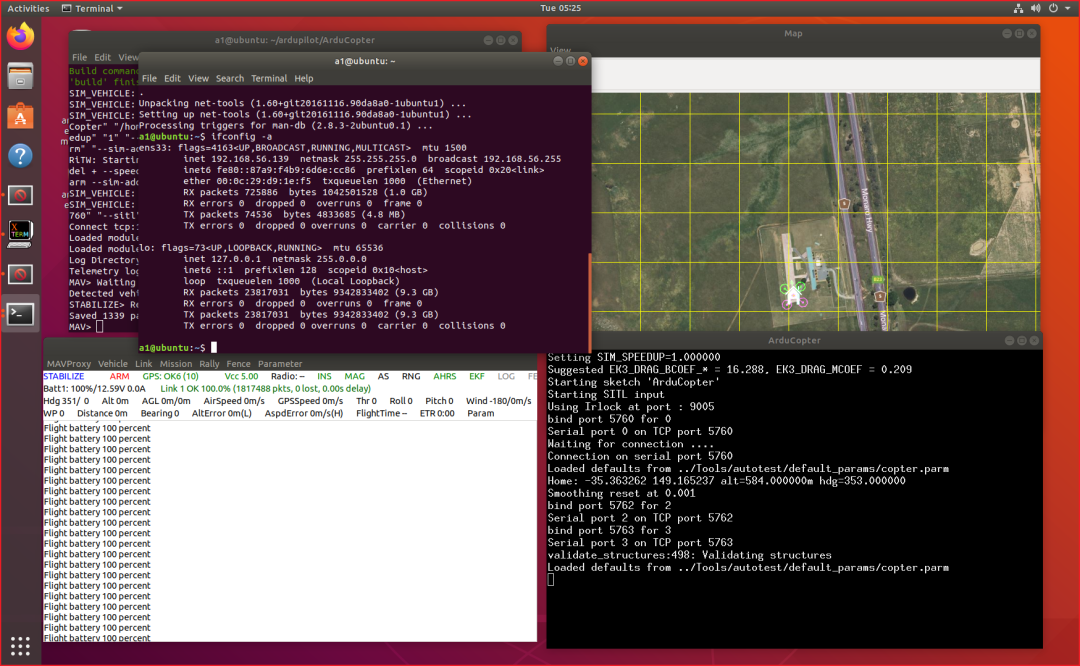
Task: Open the Link menu in console
Action: coord(144,364)
